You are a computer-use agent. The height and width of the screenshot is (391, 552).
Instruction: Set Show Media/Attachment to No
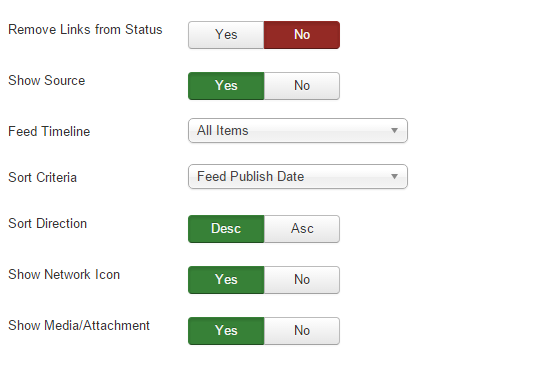pos(302,331)
